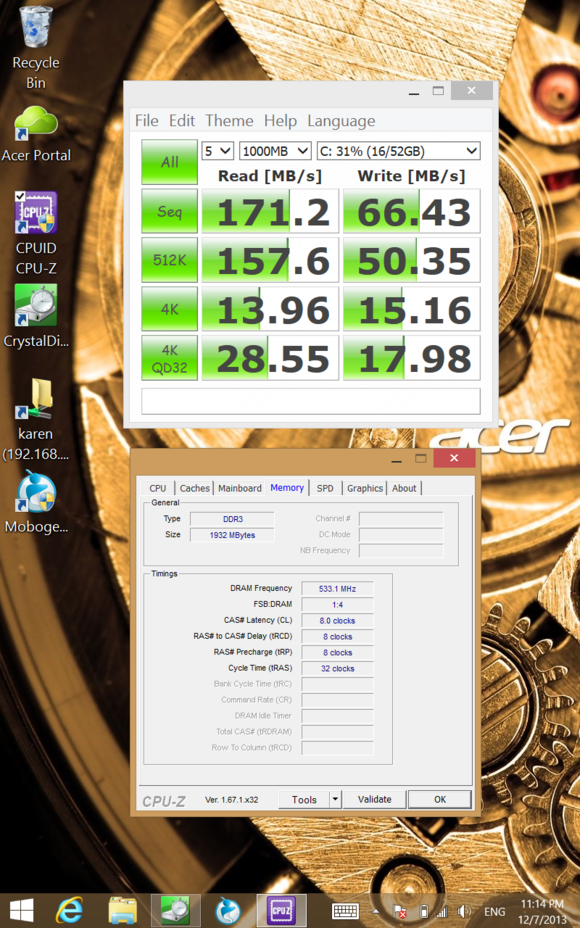This screenshot has height=928, width=580.
Task: Click the 4K write result 15.16
Action: pos(412,309)
